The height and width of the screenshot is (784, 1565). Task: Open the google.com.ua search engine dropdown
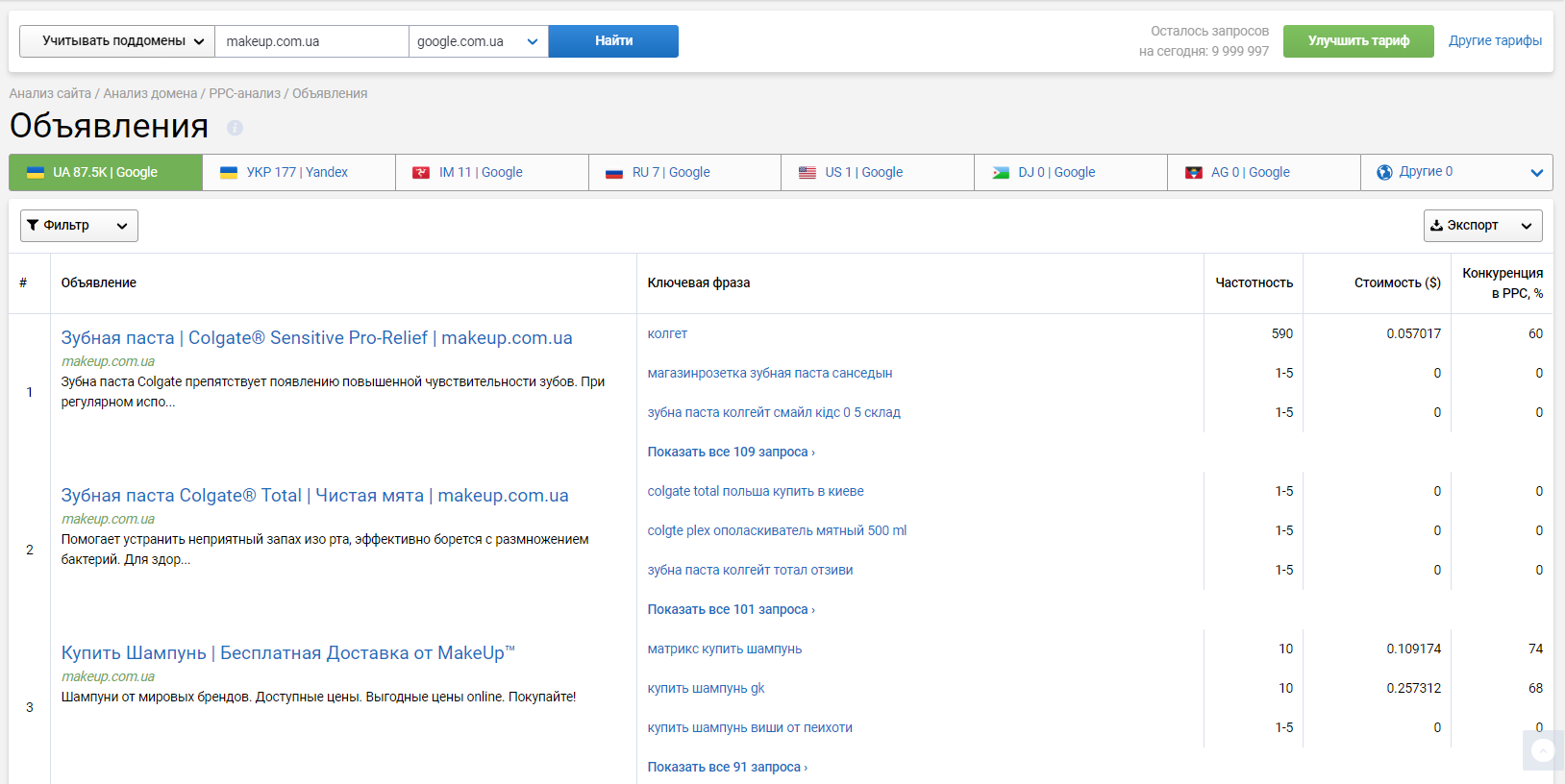coord(479,41)
